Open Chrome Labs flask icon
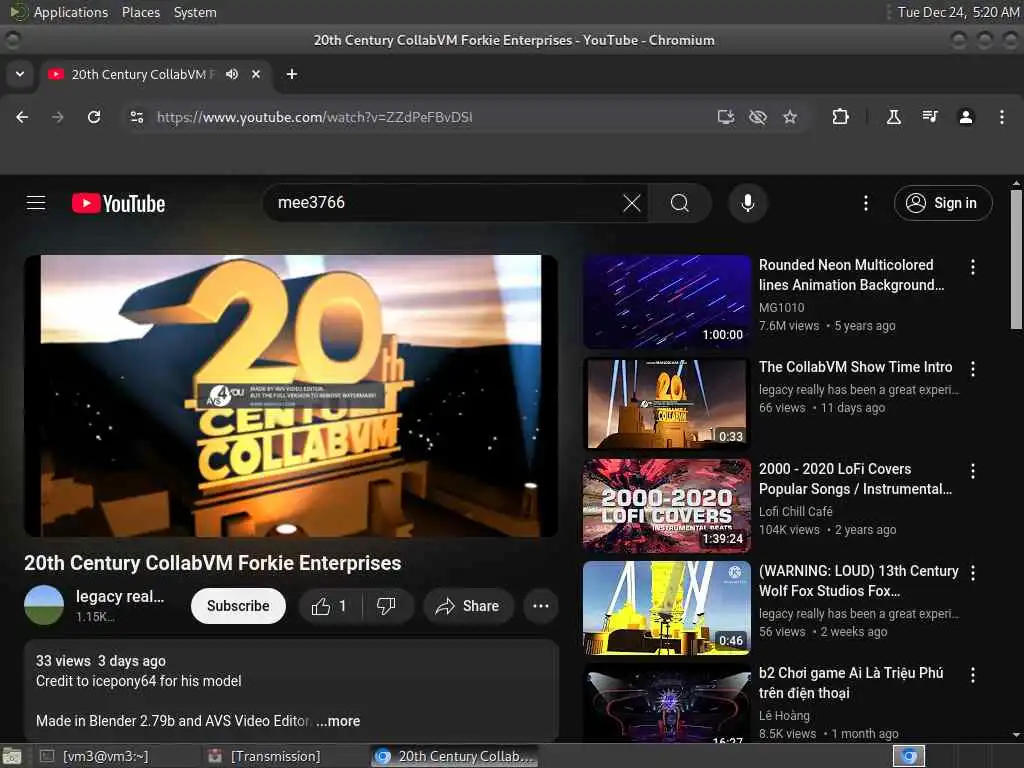This screenshot has width=1024, height=768. click(x=893, y=117)
